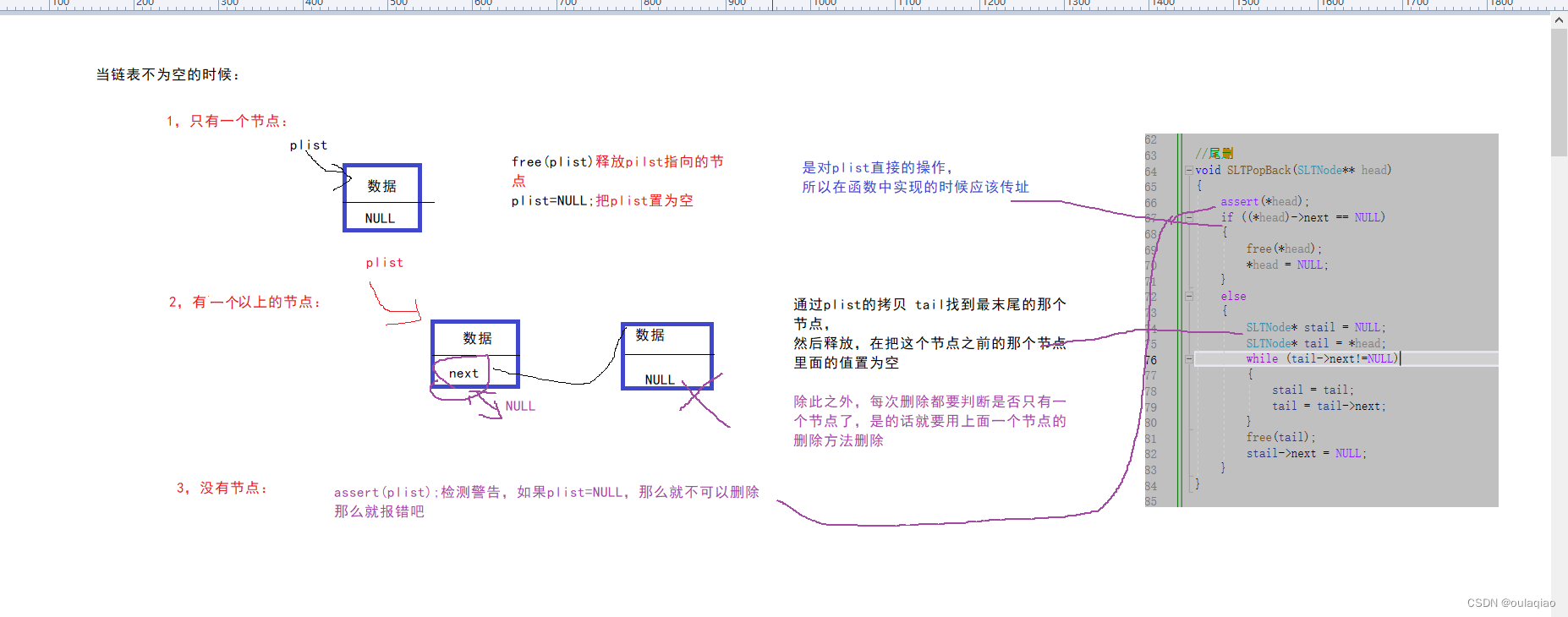1568x617 pixels.
Task: Click the black plist label above first node
Action: pos(309,145)
